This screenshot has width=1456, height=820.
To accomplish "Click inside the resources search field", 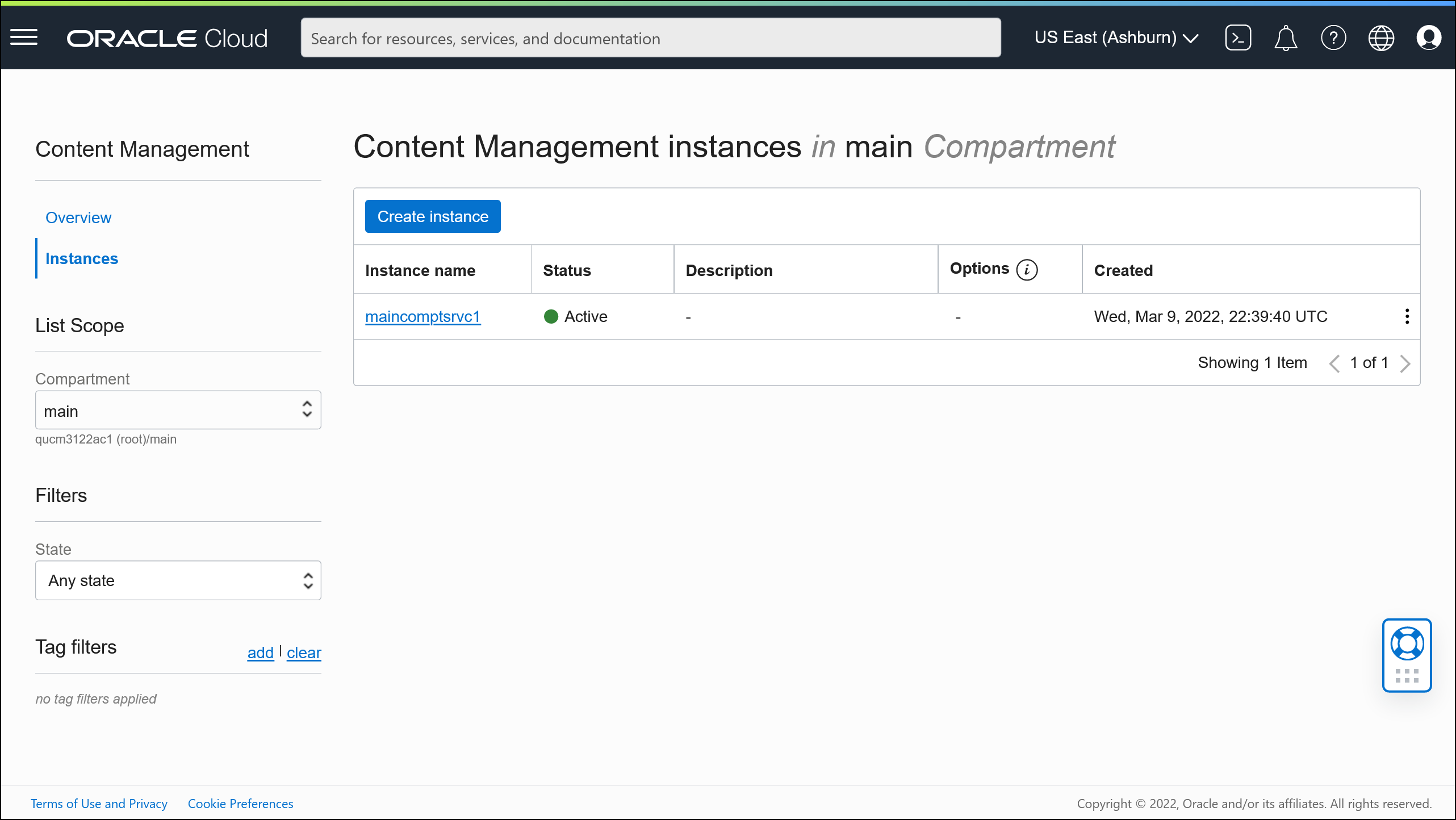I will pos(650,37).
